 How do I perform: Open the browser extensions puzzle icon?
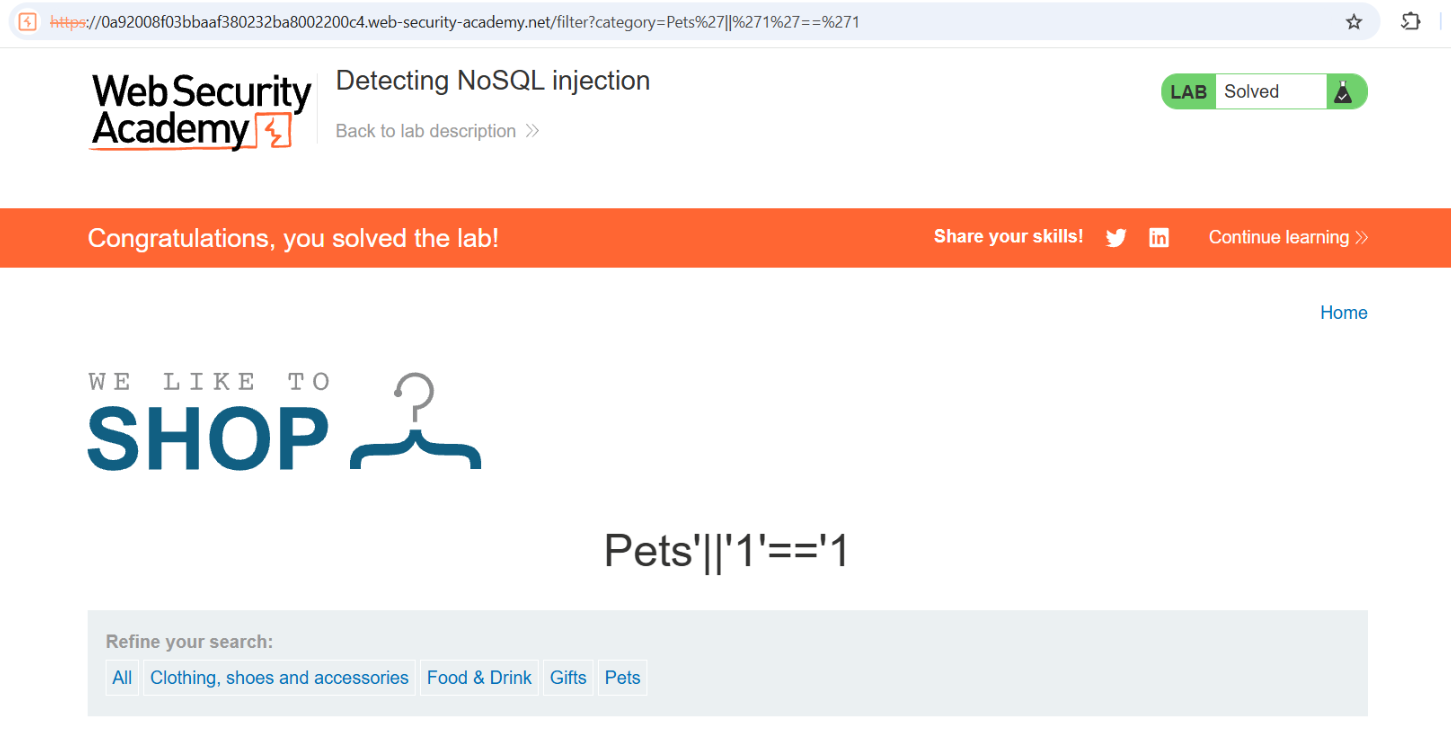[x=1410, y=22]
